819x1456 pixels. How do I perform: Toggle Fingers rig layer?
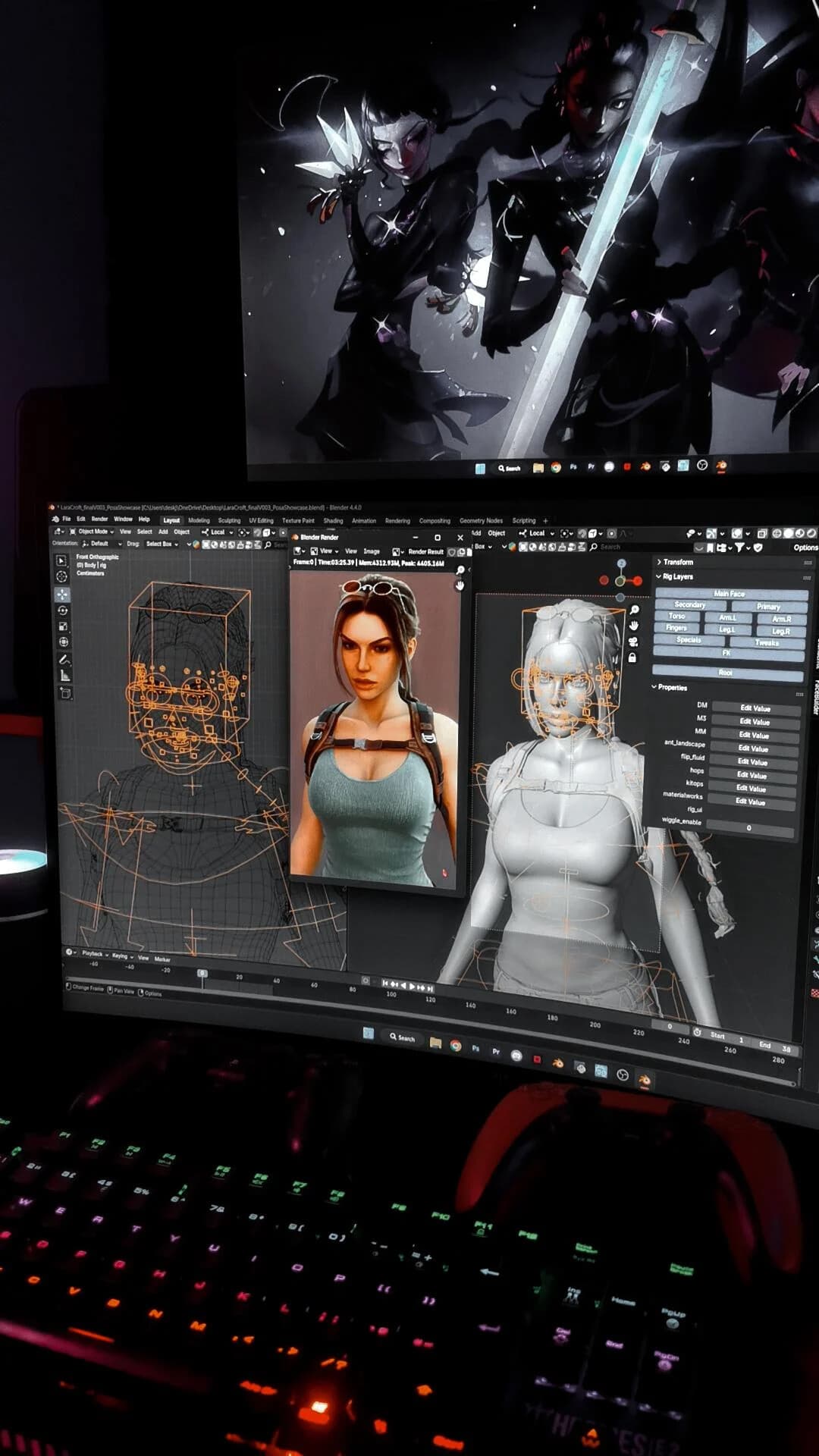click(x=676, y=628)
